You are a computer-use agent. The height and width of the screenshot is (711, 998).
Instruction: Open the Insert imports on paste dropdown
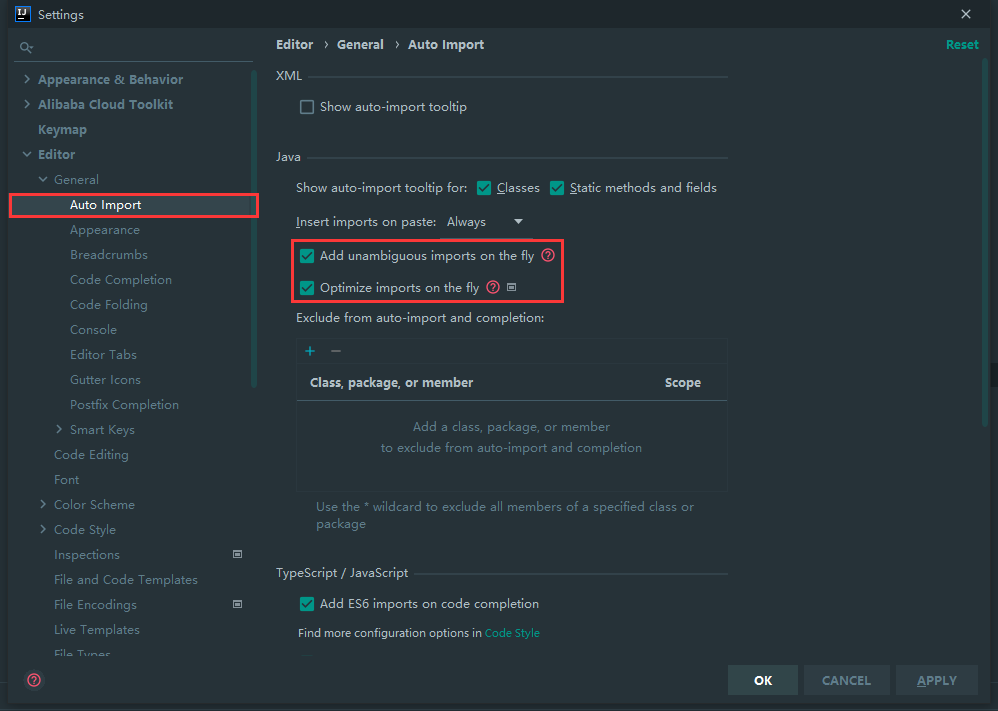pyautogui.click(x=485, y=222)
